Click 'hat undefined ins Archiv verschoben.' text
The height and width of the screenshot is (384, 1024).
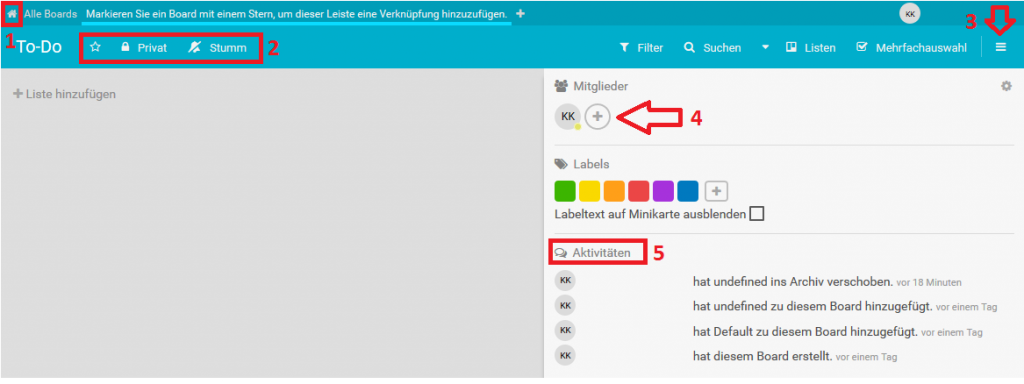pos(793,282)
